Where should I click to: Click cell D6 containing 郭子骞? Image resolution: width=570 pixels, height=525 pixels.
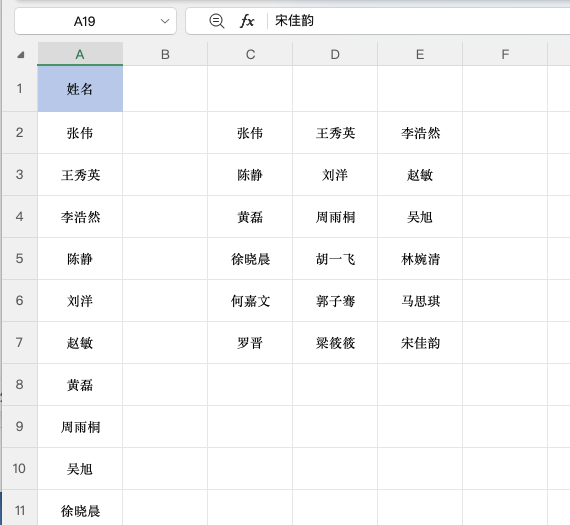pyautogui.click(x=335, y=301)
